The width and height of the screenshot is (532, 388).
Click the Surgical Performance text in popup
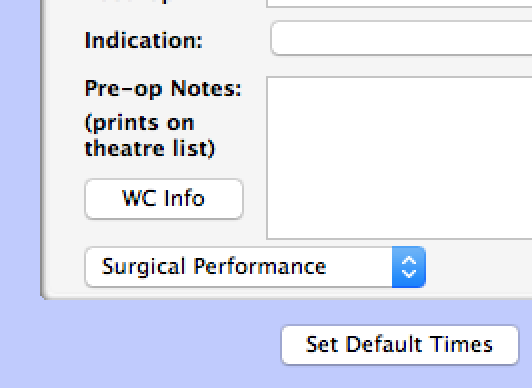tap(214, 267)
